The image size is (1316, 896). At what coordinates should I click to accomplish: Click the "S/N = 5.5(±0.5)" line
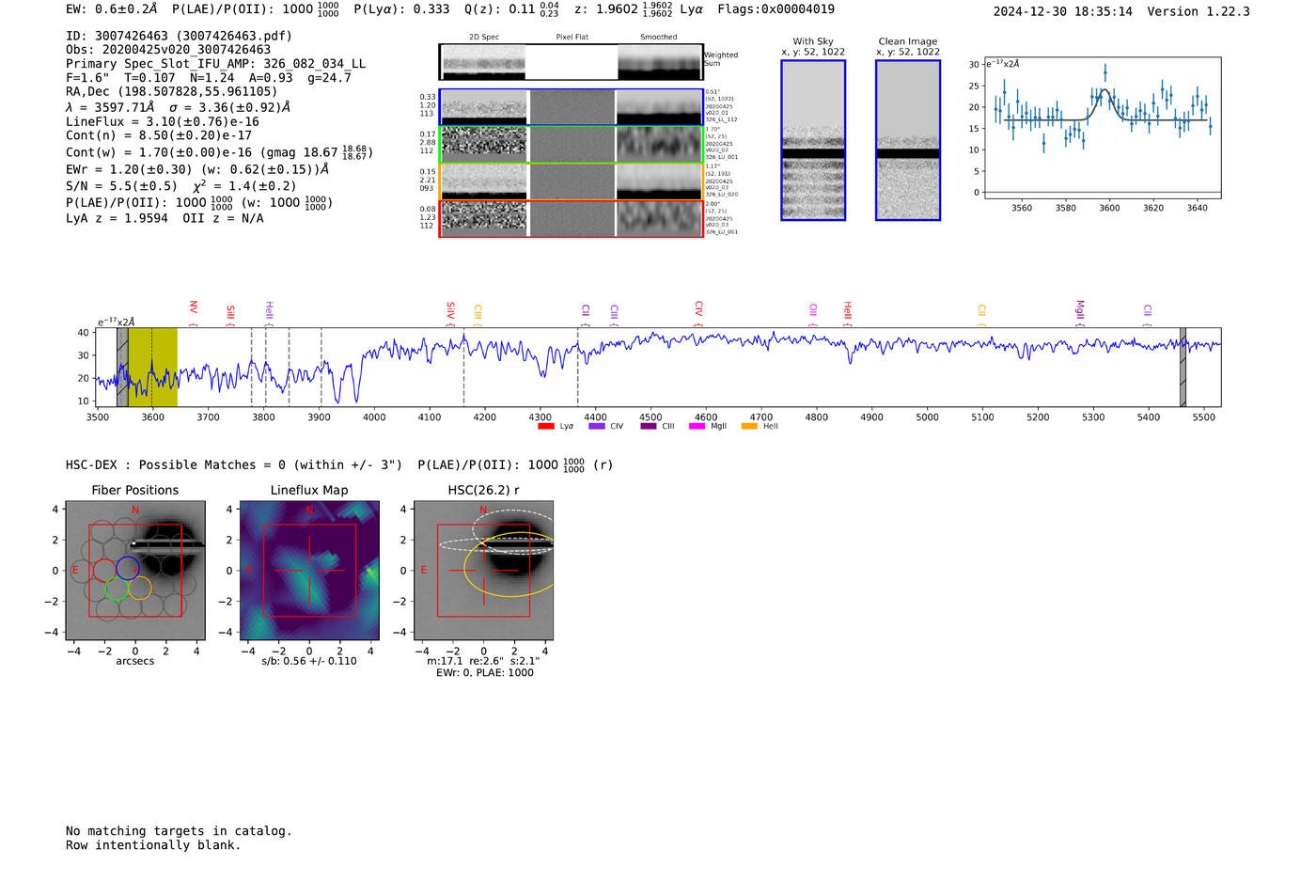tap(180, 185)
